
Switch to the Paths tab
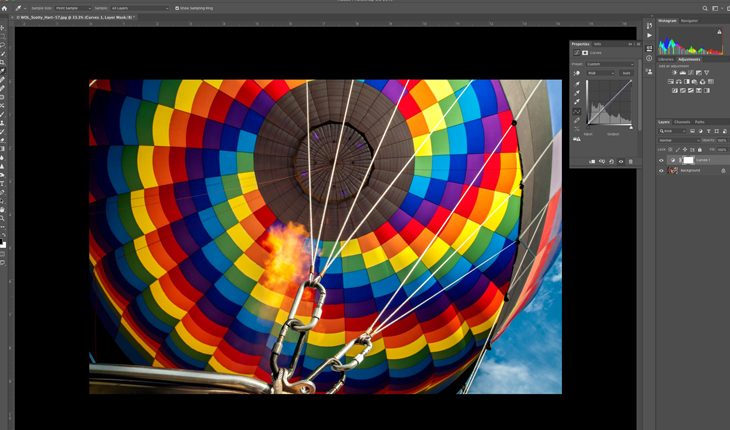pos(700,122)
